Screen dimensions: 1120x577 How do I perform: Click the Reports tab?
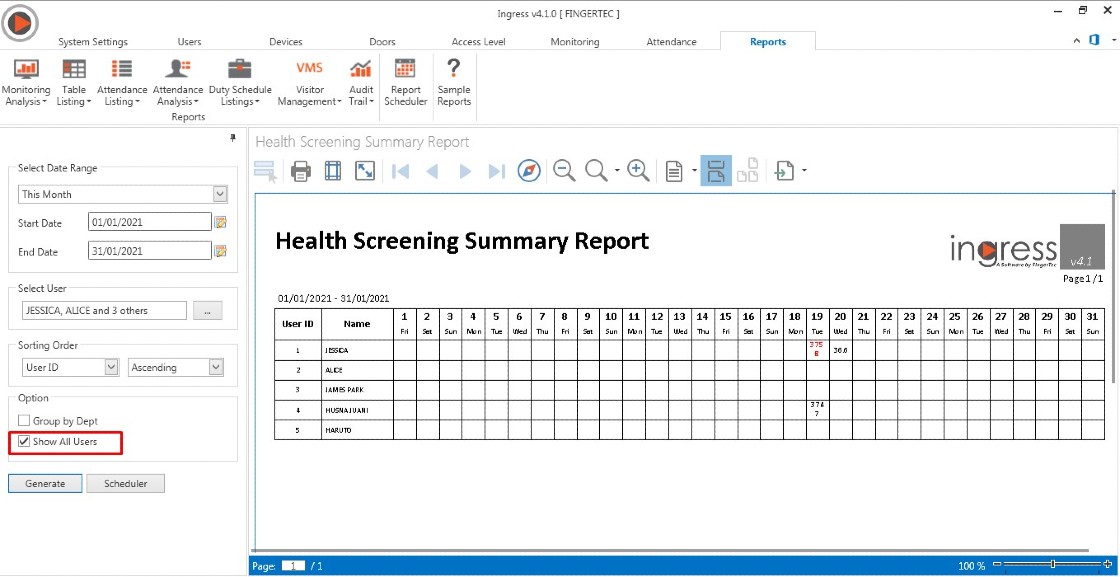768,41
